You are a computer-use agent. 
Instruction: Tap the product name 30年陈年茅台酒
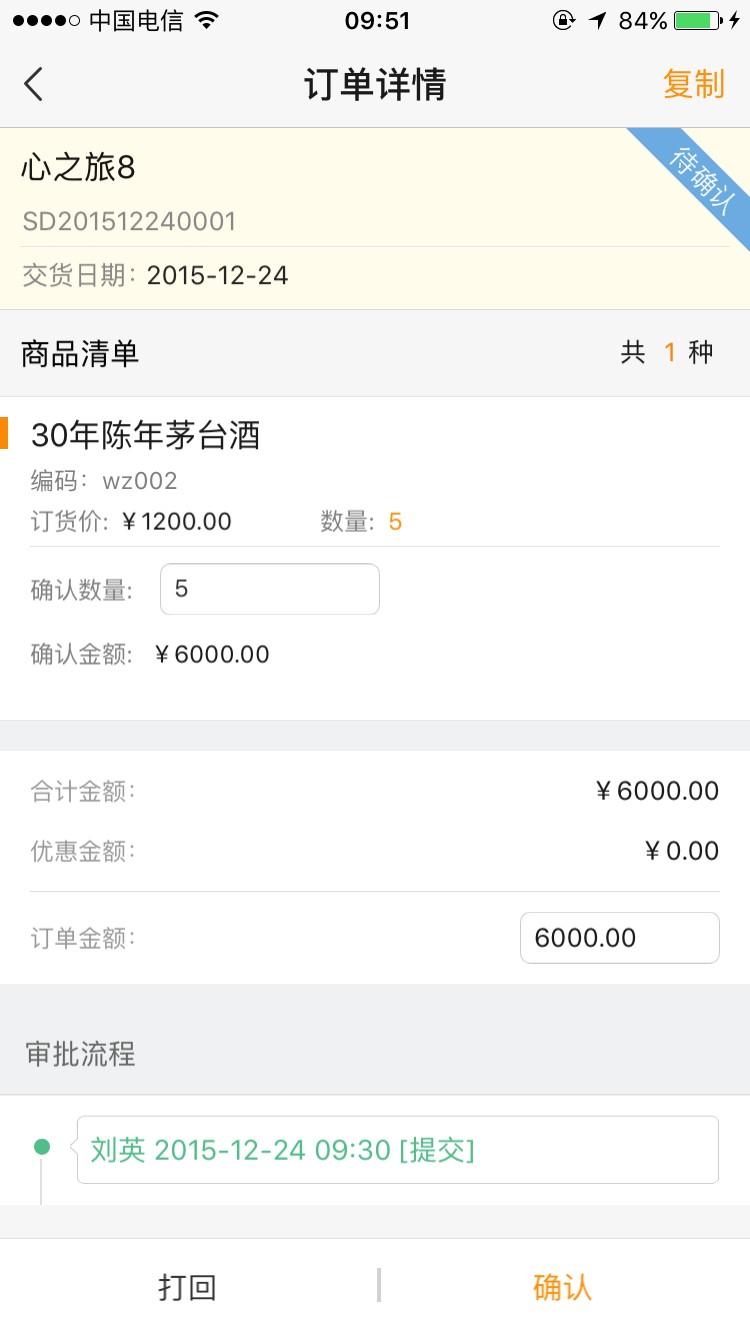(145, 435)
